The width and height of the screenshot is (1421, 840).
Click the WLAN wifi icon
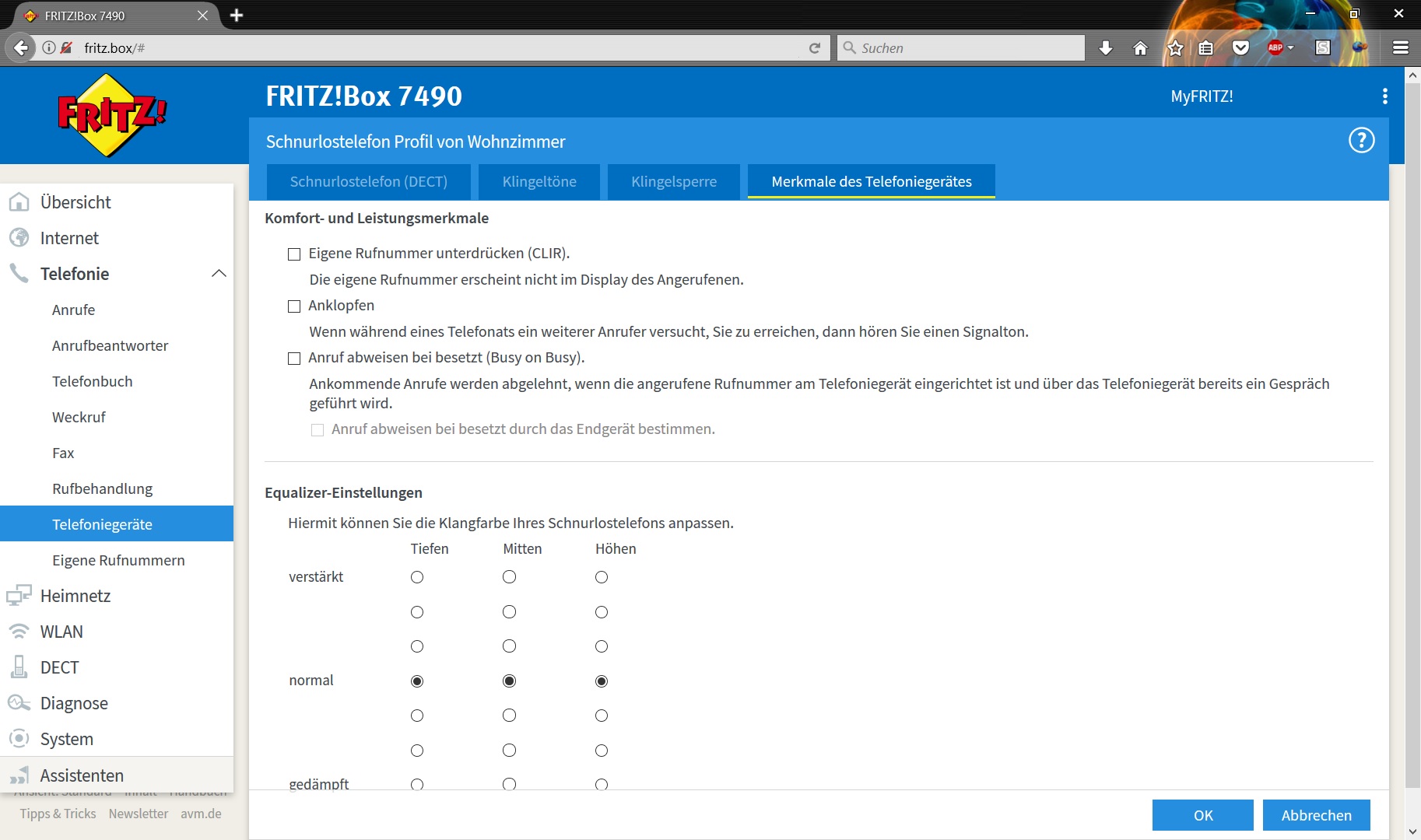click(x=19, y=632)
